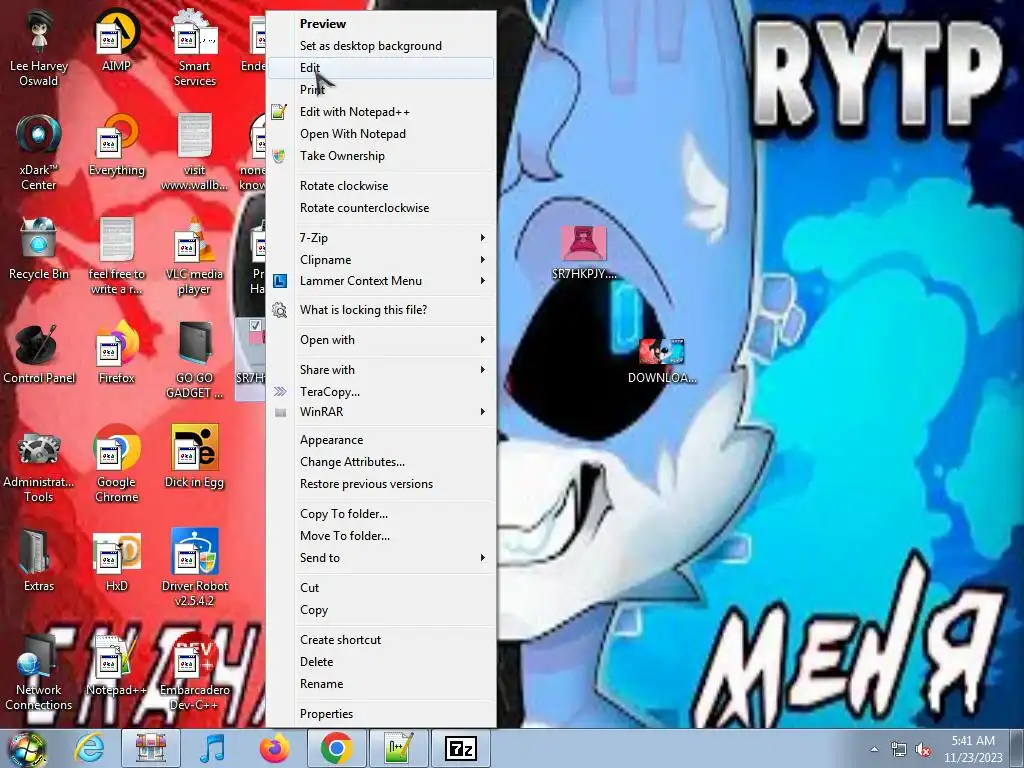The image size is (1024, 768).
Task: Choose Rename in the context menu
Action: (x=381, y=684)
